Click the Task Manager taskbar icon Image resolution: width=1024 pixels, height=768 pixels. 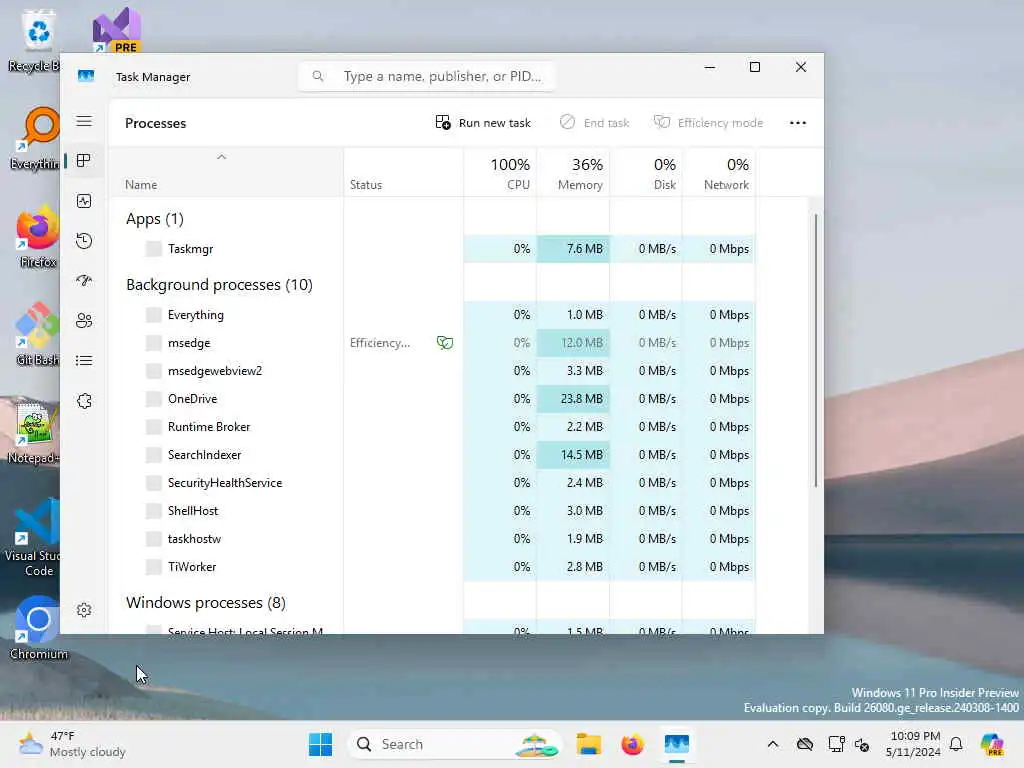pyautogui.click(x=677, y=744)
